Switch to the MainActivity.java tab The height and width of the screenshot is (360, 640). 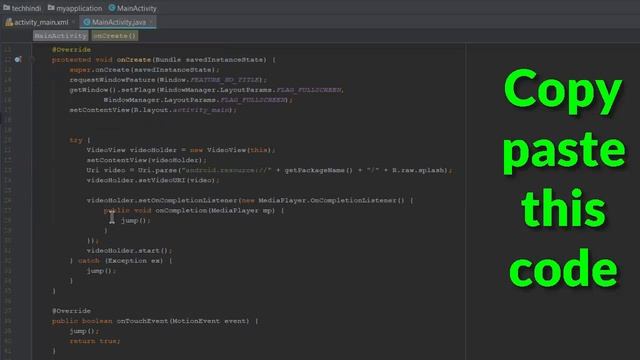tap(119, 22)
